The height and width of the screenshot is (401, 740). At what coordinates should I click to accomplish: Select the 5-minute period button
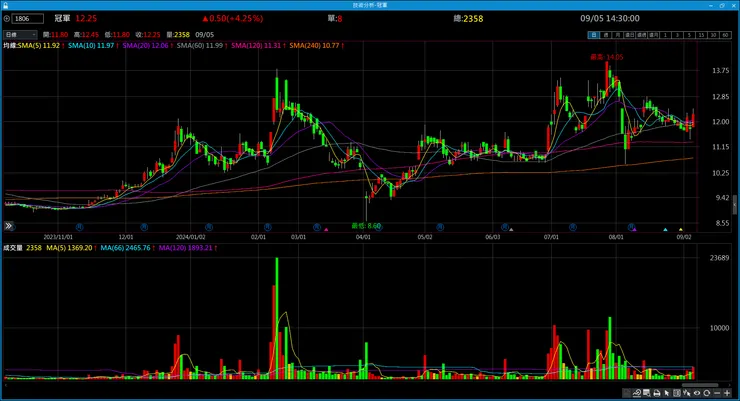690,35
